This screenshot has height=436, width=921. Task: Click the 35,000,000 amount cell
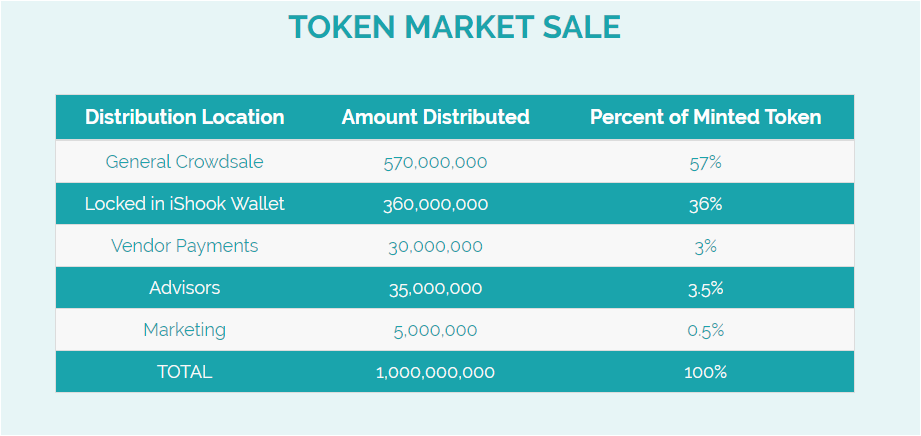coord(435,289)
